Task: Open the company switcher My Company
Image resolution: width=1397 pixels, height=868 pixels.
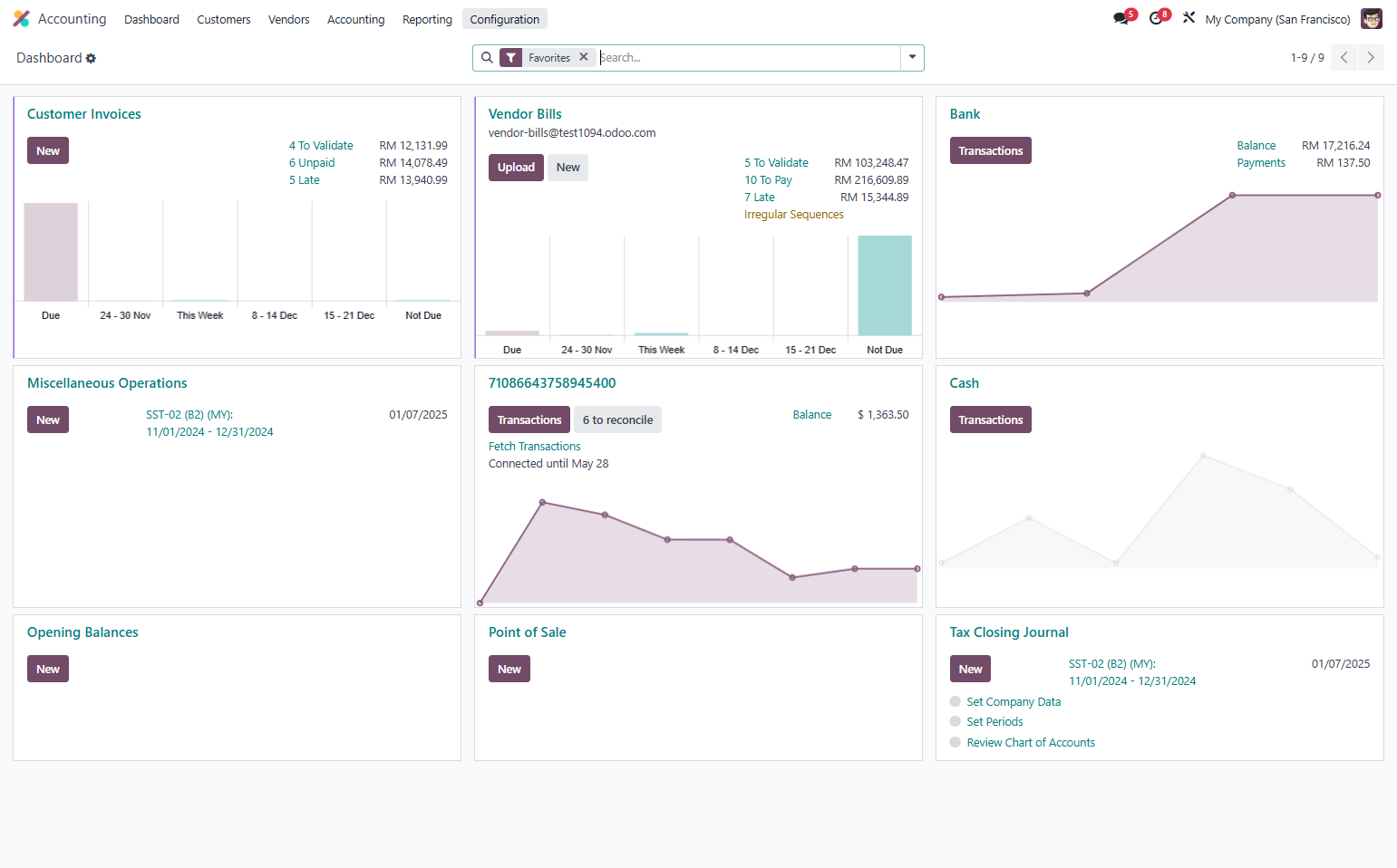Action: (x=1277, y=19)
